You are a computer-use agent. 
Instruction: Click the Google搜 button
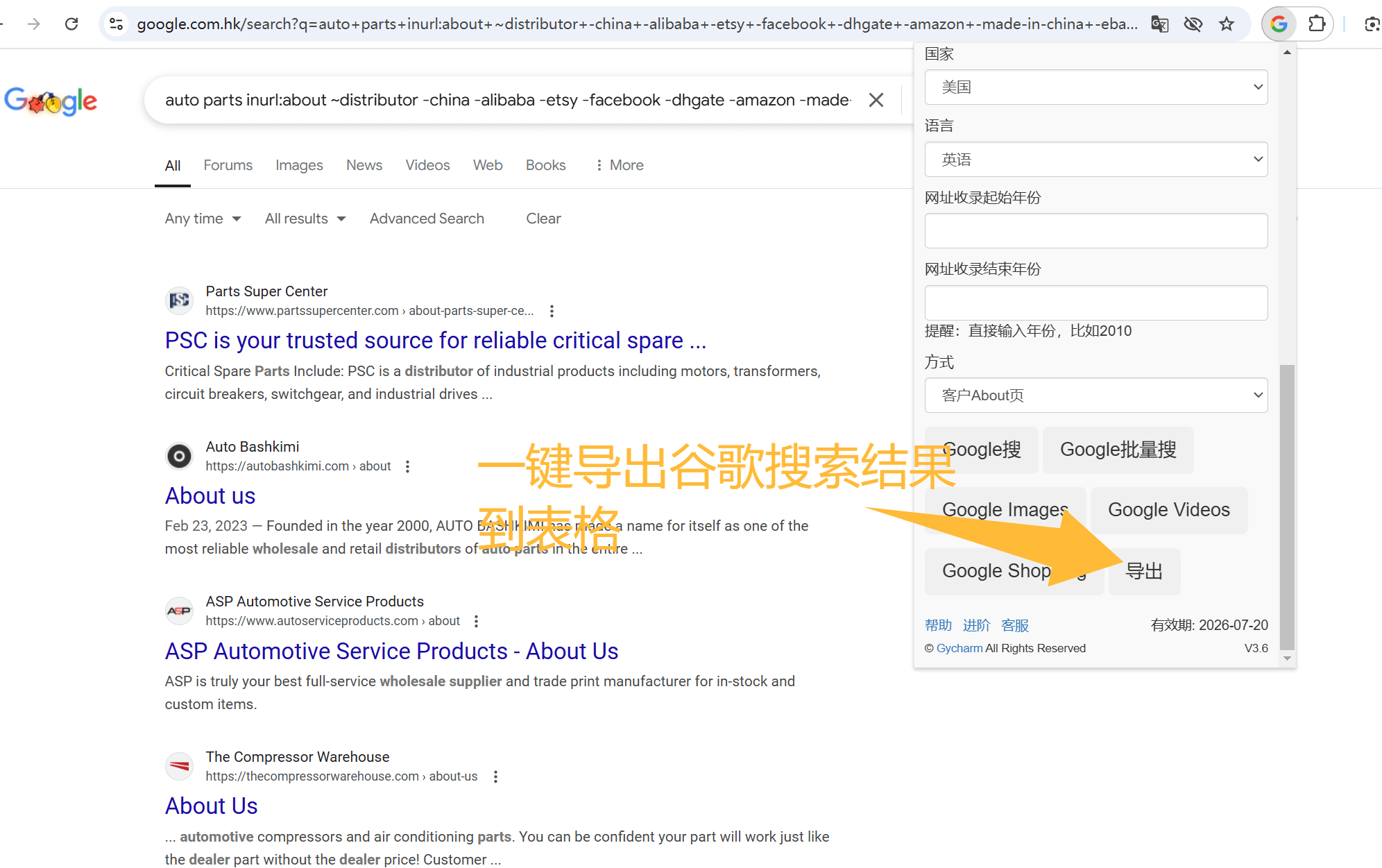tap(982, 450)
